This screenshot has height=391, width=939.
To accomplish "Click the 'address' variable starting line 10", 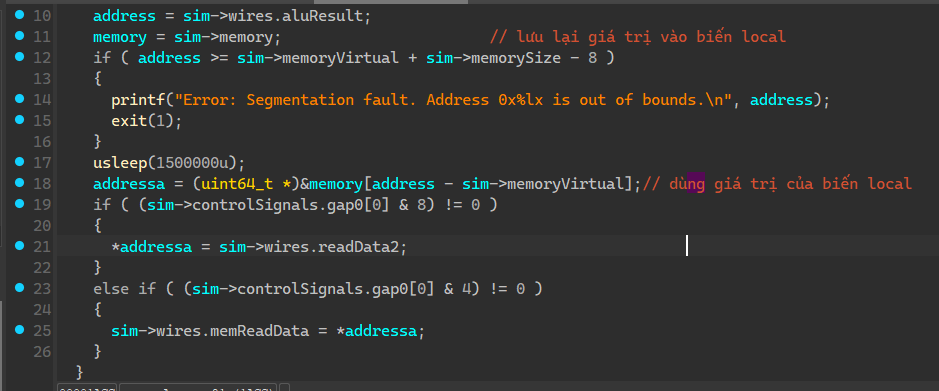I will (124, 16).
